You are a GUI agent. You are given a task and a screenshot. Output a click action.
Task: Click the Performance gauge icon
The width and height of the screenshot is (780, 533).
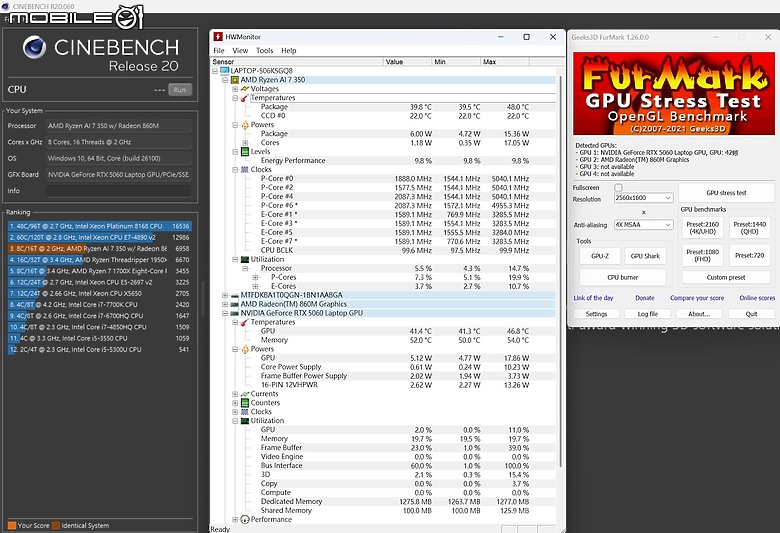[x=245, y=519]
